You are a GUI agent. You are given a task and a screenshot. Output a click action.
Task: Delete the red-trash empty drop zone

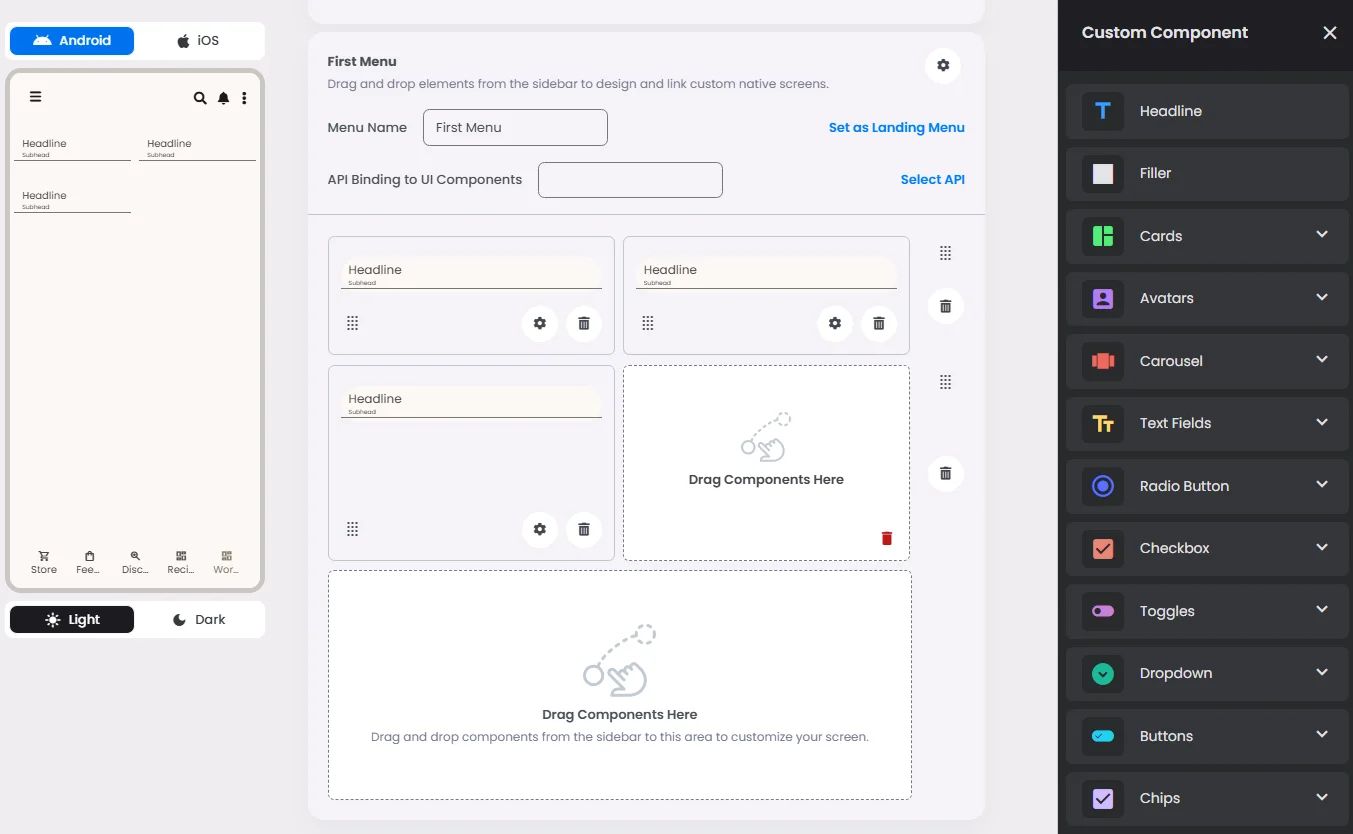[x=886, y=538]
